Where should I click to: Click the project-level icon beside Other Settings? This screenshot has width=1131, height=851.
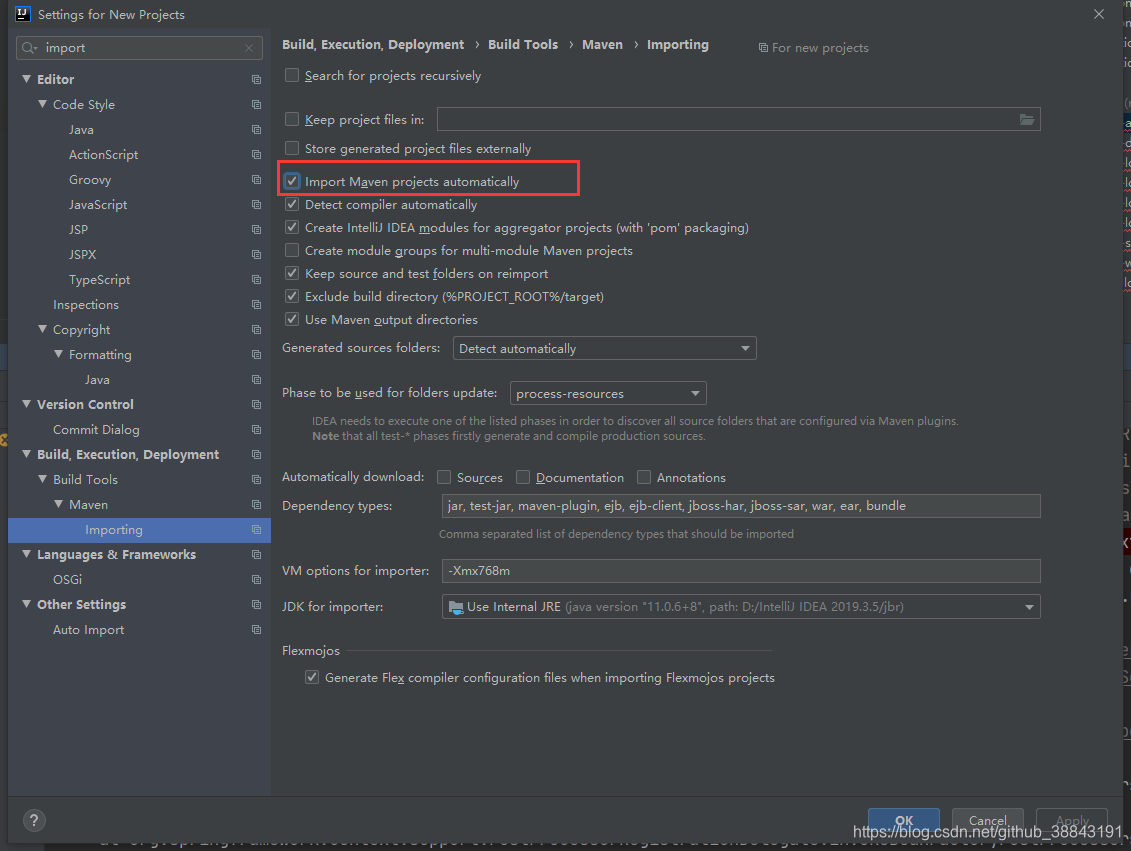pyautogui.click(x=256, y=604)
